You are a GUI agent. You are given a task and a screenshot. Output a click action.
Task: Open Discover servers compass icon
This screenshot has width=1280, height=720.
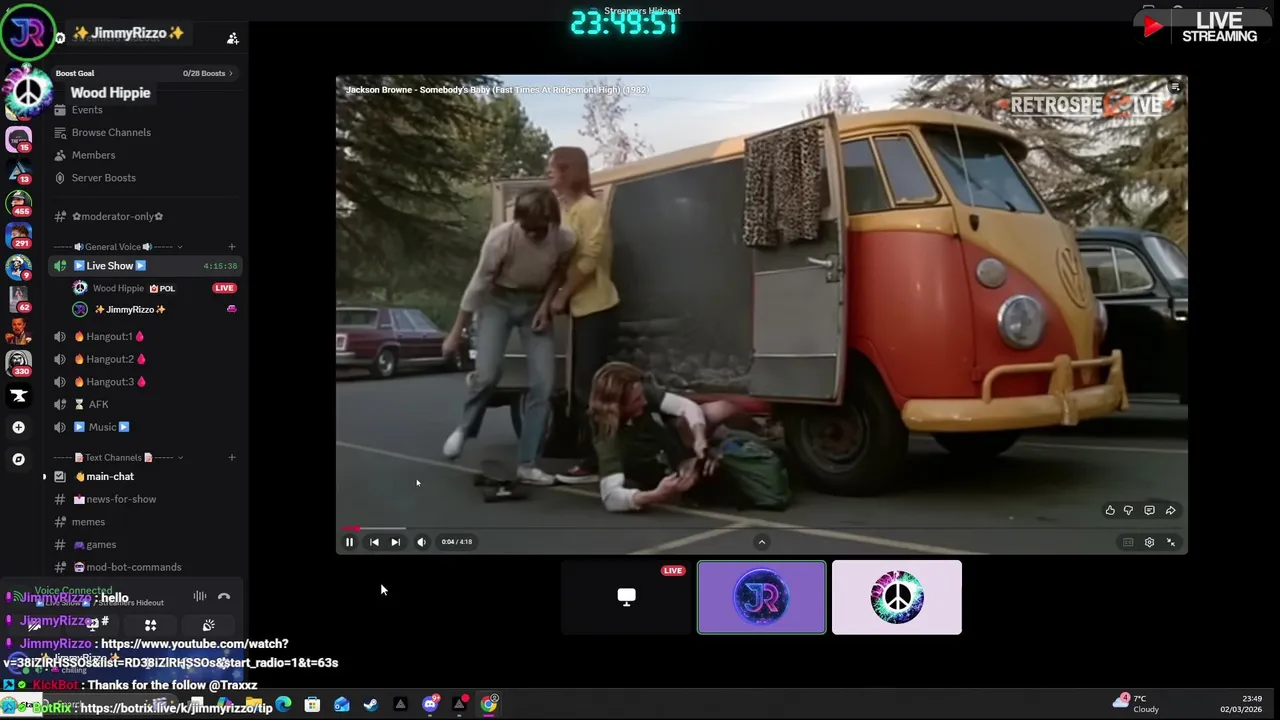pos(18,459)
